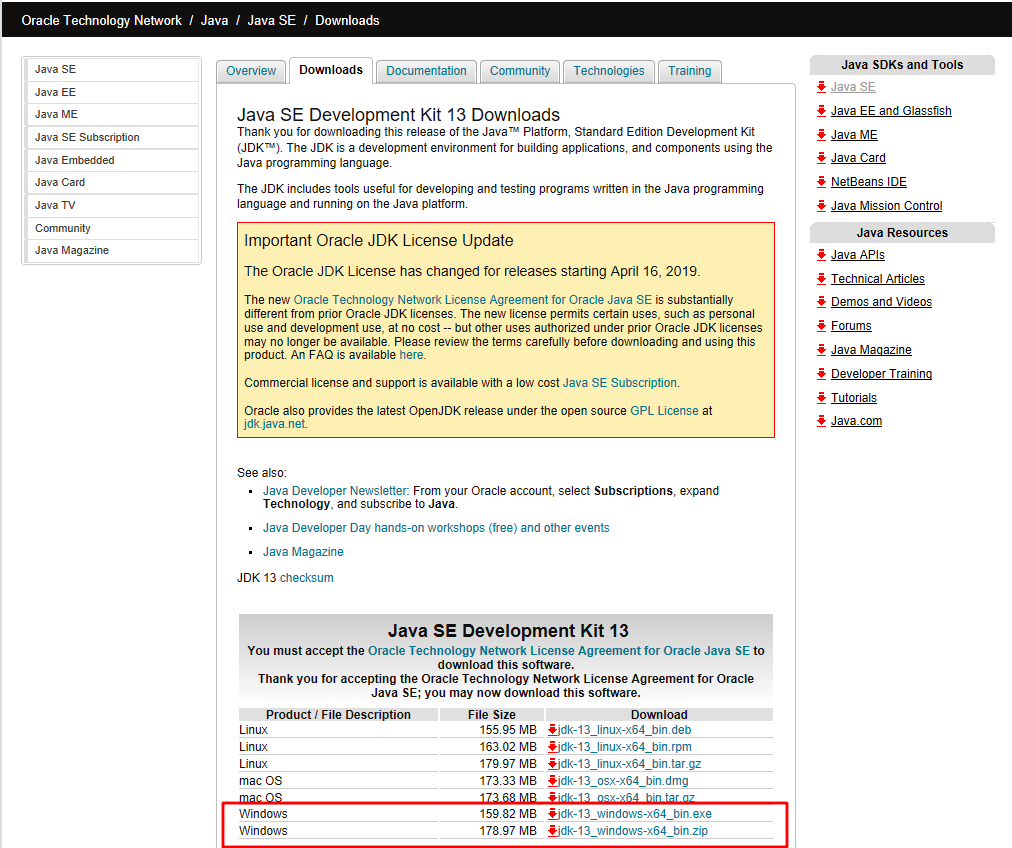The height and width of the screenshot is (848, 1012).
Task: Click the download icon beside Java EE and Glassfish
Action: (x=821, y=111)
